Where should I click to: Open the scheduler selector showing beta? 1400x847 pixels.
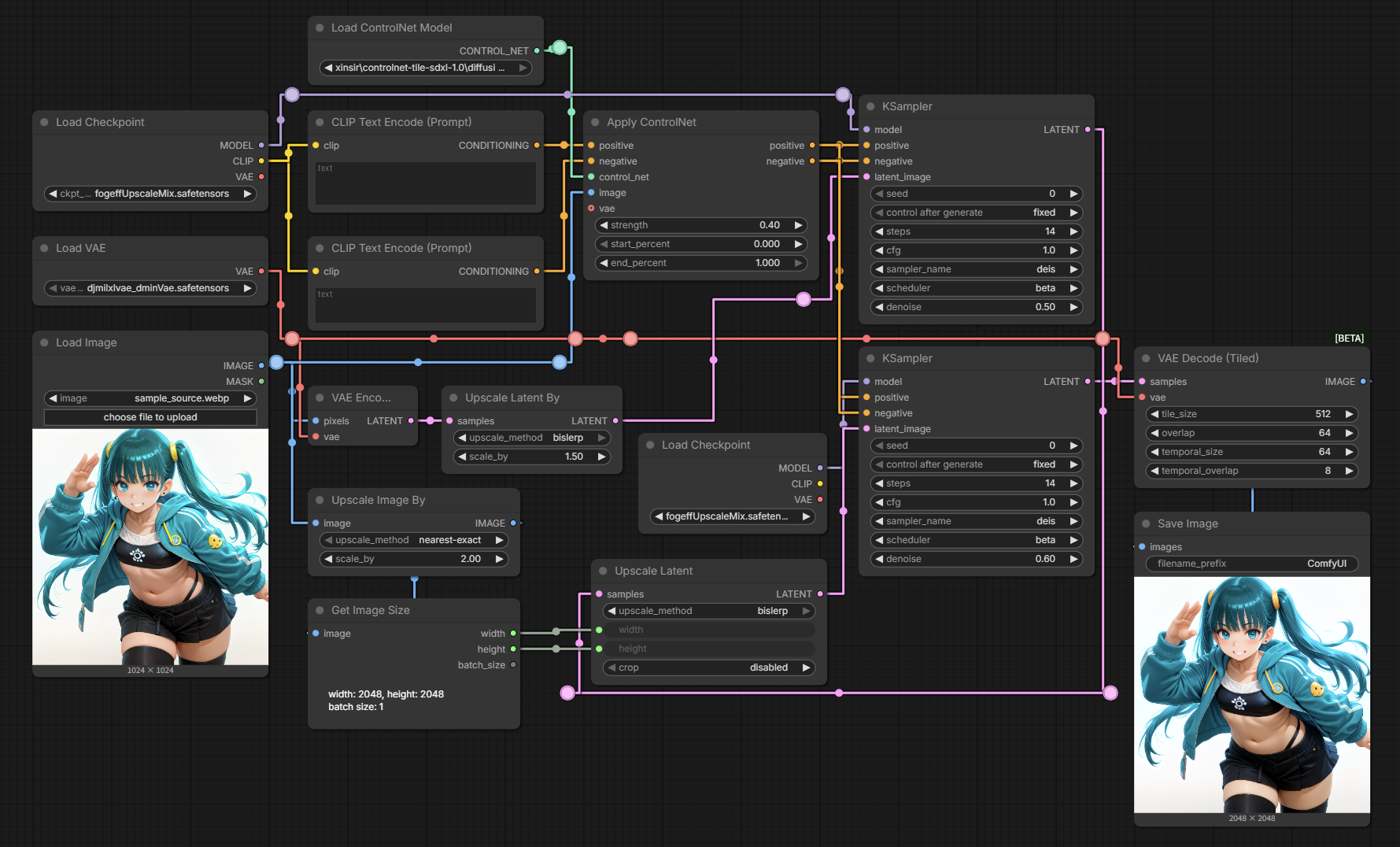(x=976, y=287)
